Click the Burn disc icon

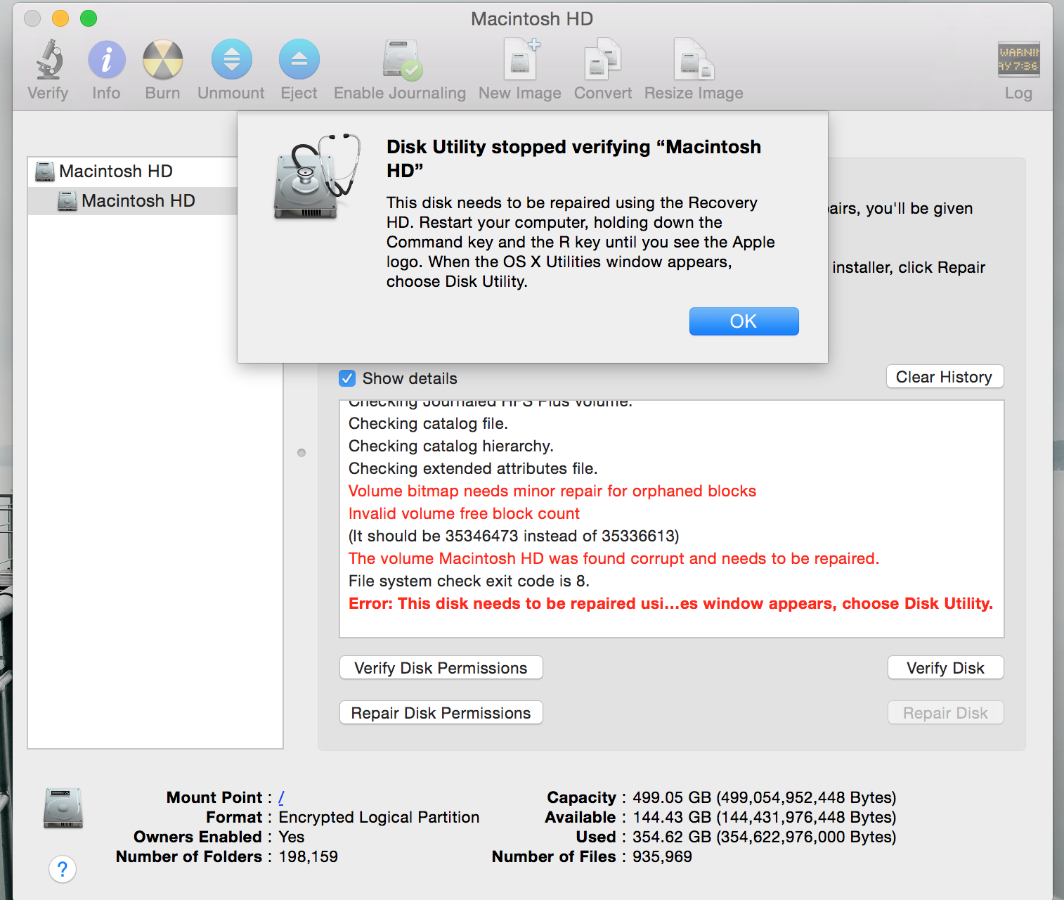click(162, 60)
